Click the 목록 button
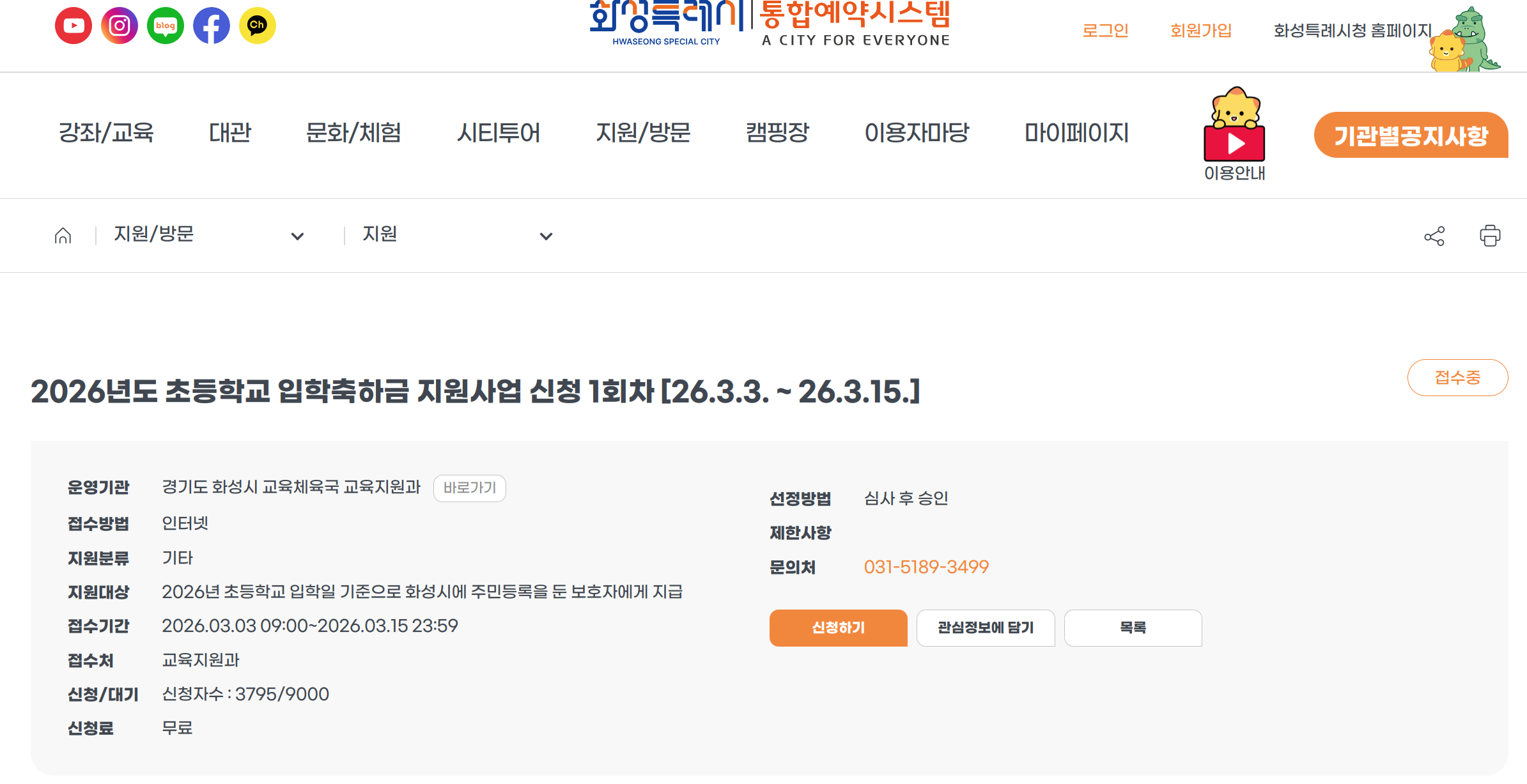Screen dimensions: 1527x784 [x=1133, y=628]
